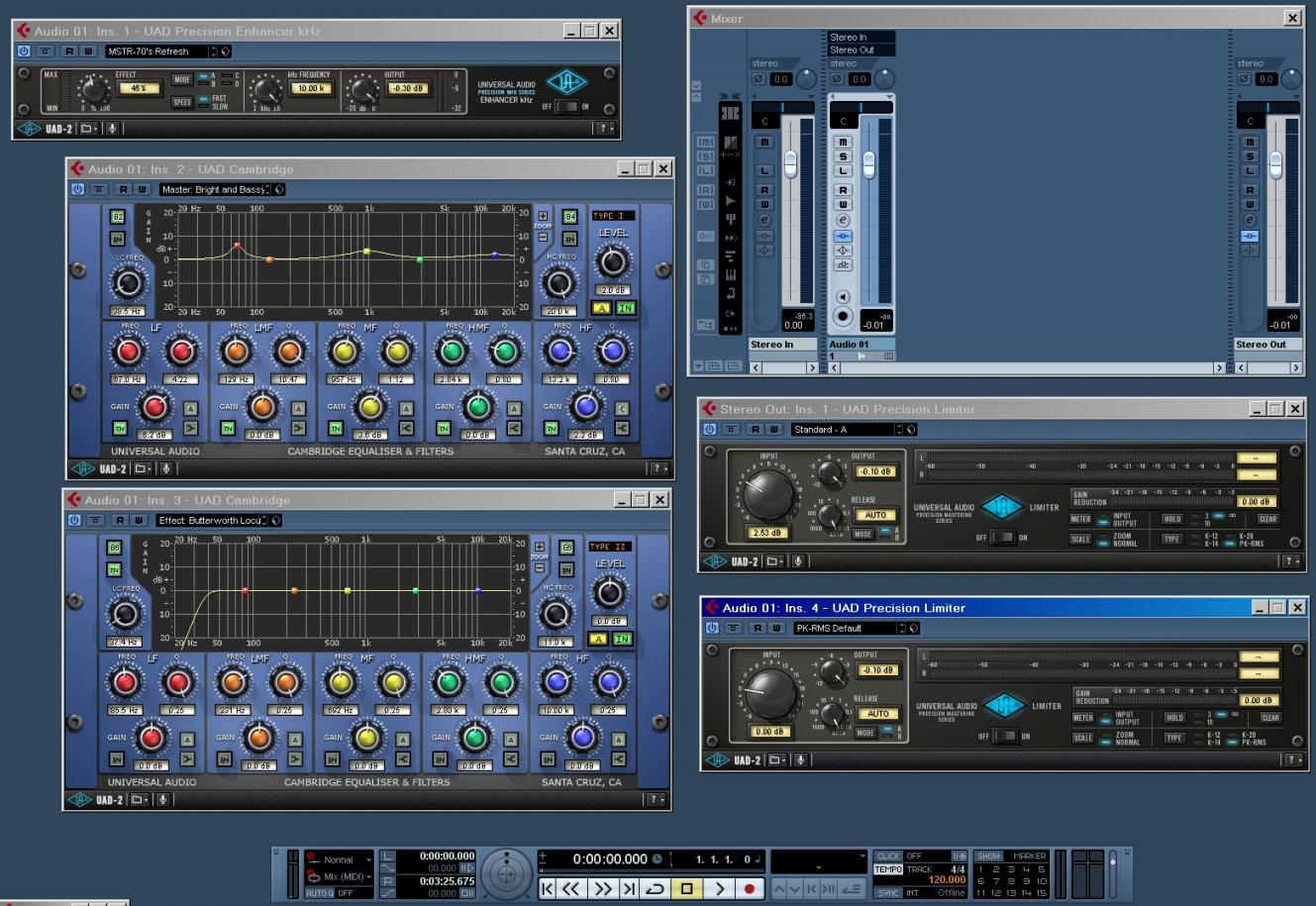Viewport: 1316px width, 906px height.
Task: Toggle phase invert on Audio 01 channel
Action: pos(838,79)
